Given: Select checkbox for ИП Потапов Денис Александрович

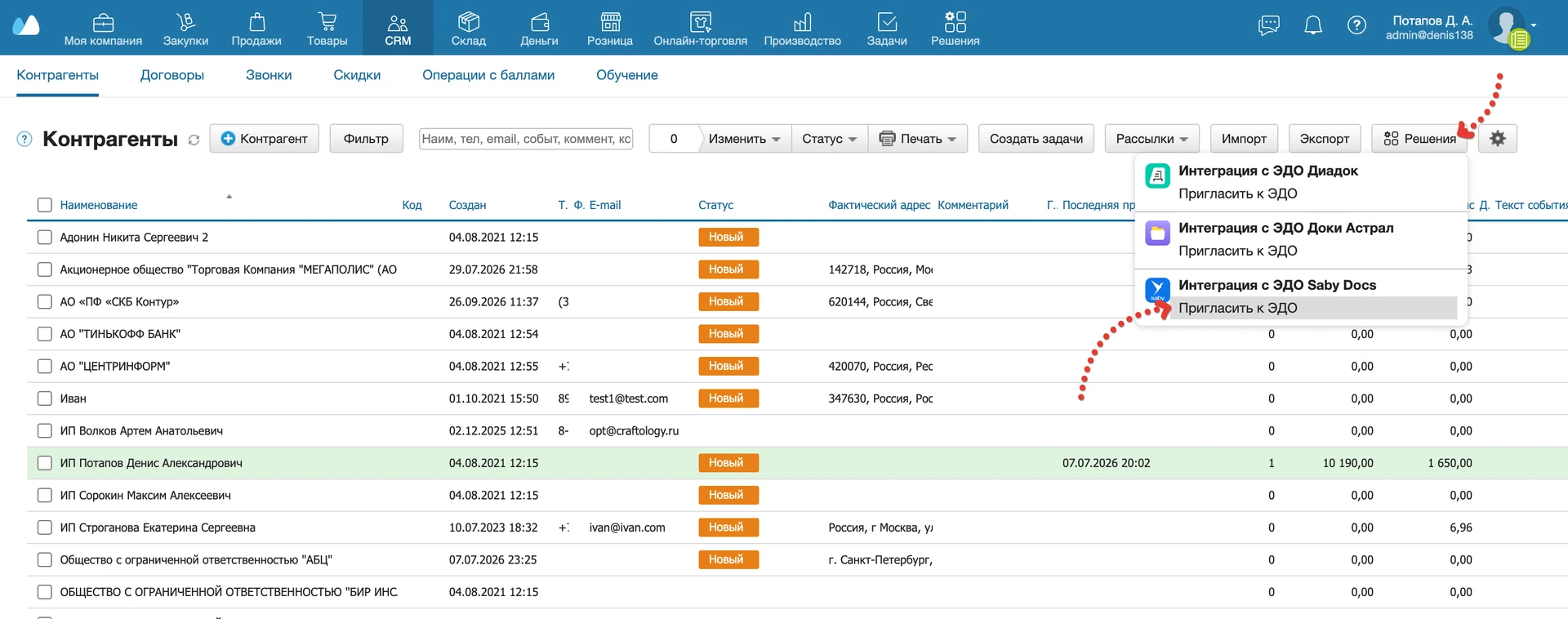Looking at the screenshot, I should pyautogui.click(x=45, y=463).
